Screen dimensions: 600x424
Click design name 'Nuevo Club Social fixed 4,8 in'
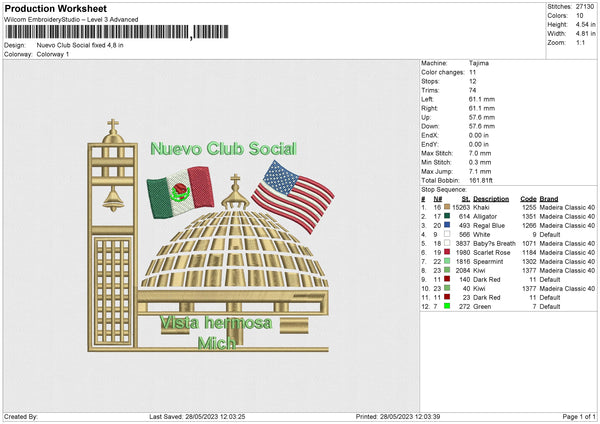pos(80,45)
